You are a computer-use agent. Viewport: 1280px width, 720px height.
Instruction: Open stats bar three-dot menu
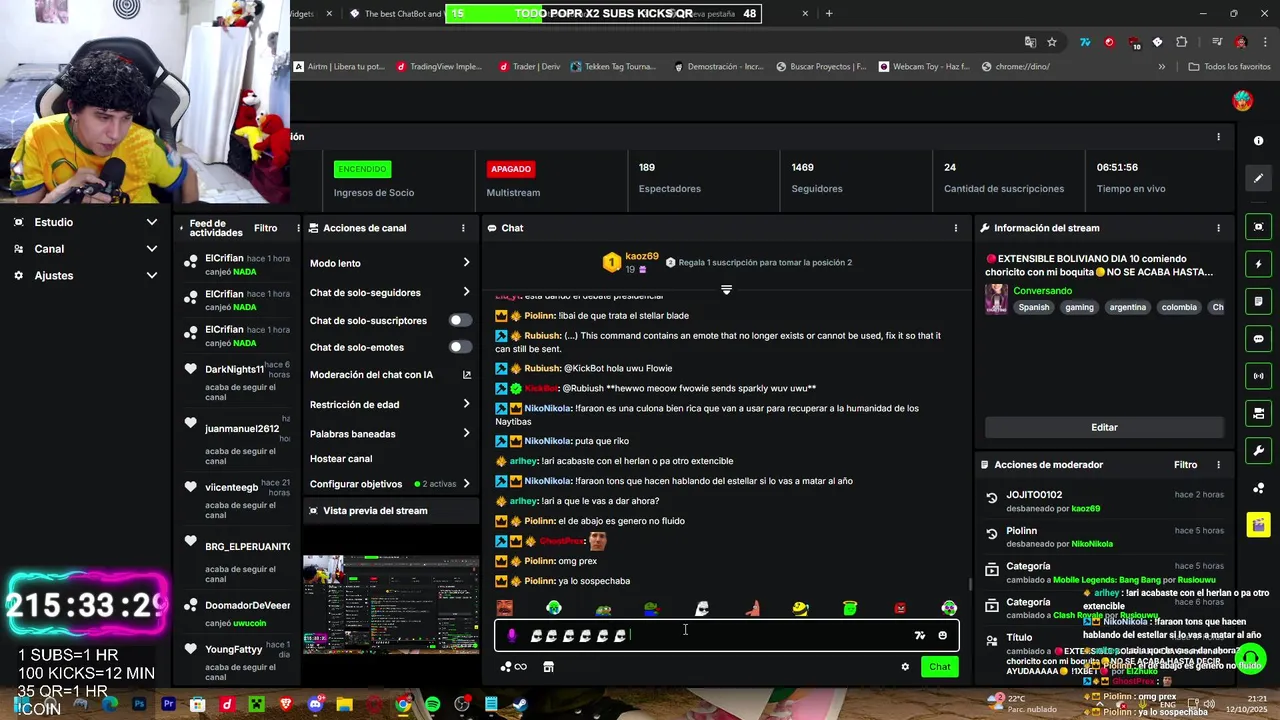pyautogui.click(x=1218, y=137)
